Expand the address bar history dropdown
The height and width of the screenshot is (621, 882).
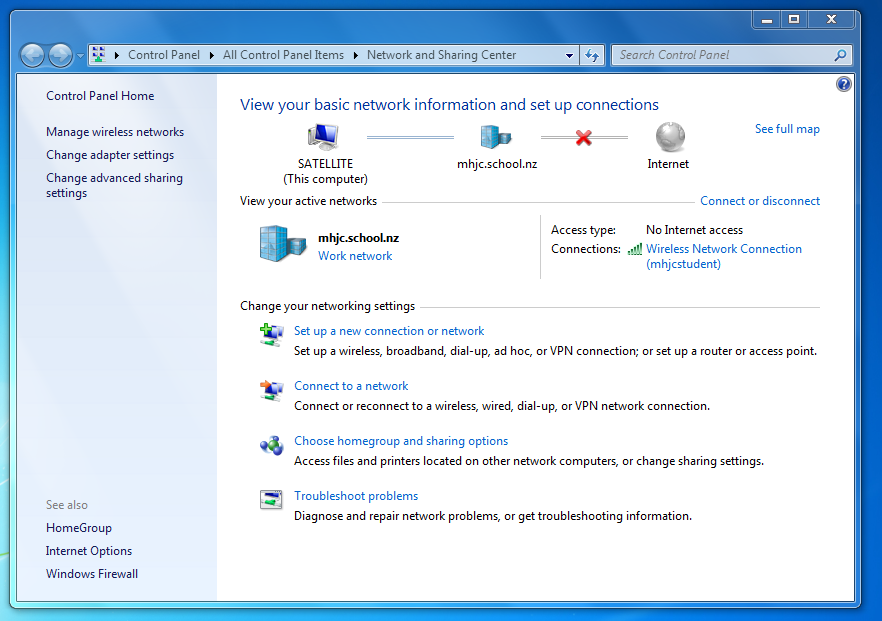pyautogui.click(x=569, y=55)
